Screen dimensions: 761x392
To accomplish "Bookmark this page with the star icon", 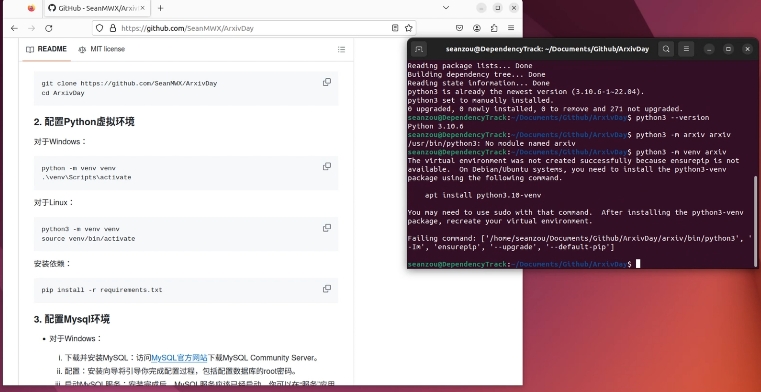I will pos(409,28).
